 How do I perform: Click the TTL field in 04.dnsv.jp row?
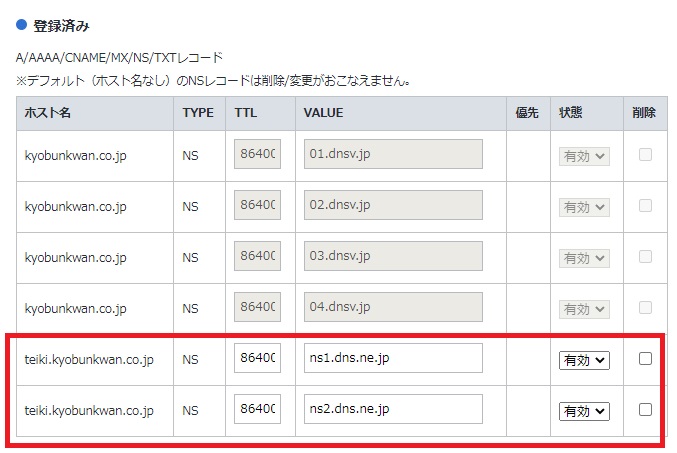click(x=257, y=307)
